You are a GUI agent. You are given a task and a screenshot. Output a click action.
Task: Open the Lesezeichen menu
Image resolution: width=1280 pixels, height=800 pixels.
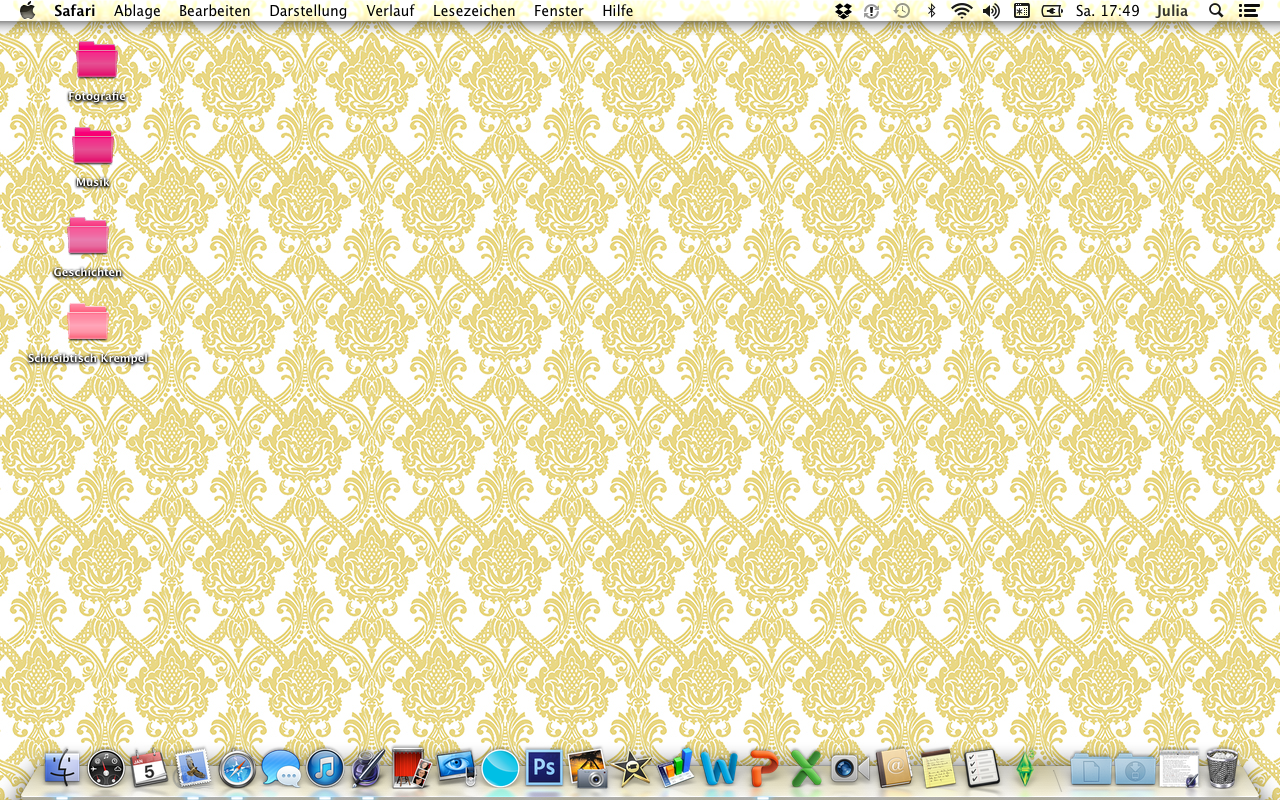click(474, 11)
